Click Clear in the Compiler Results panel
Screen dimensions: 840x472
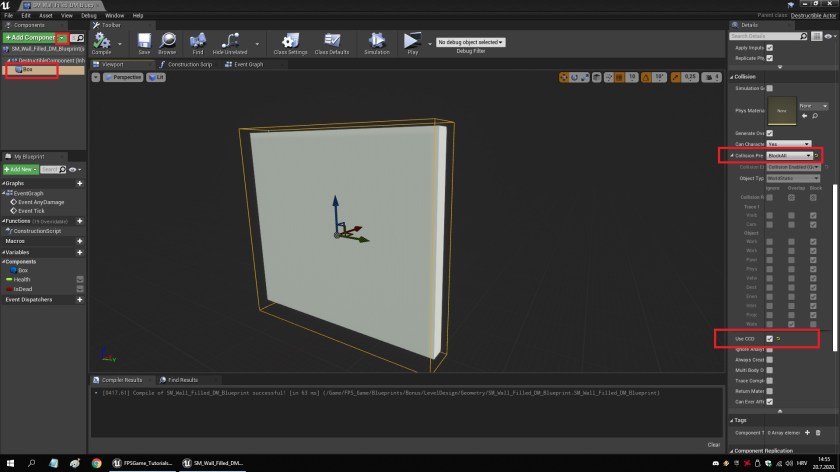713,444
